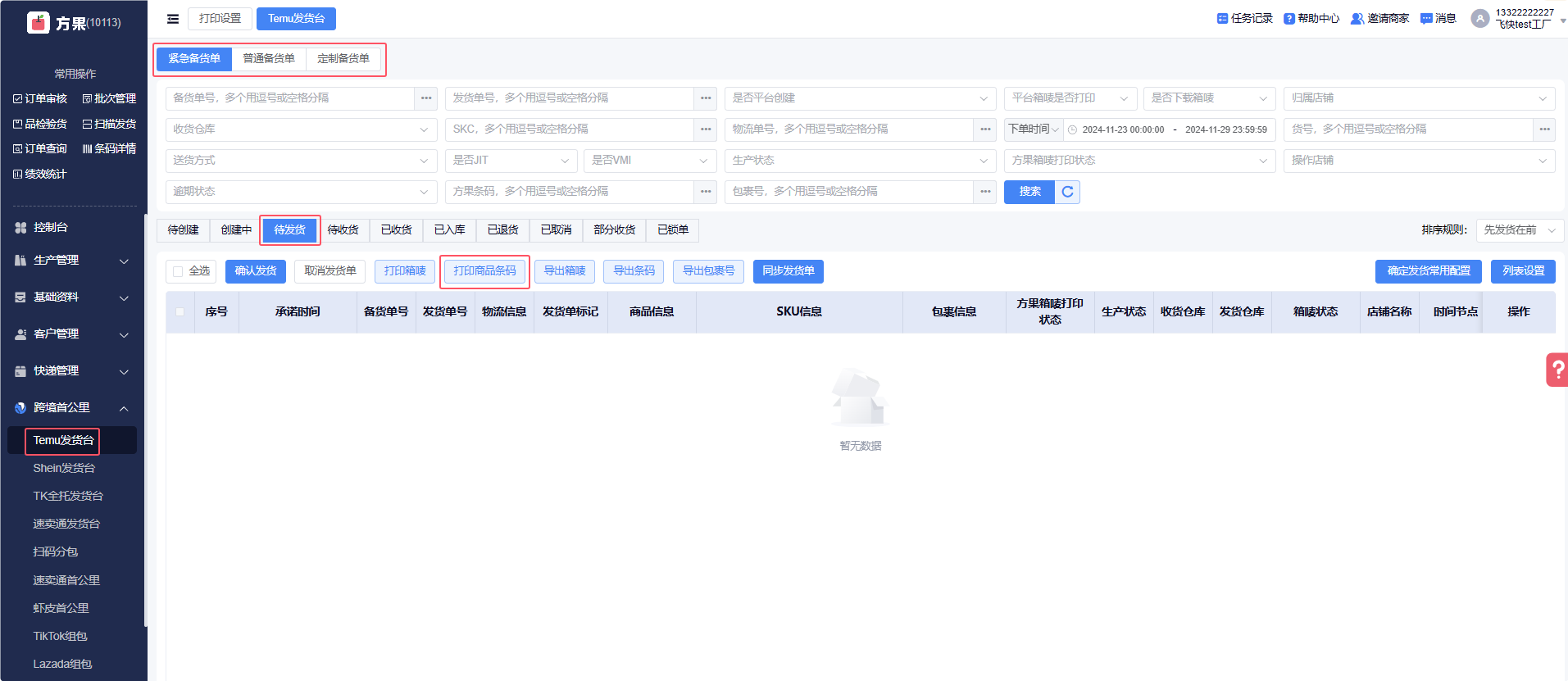Click the 确认发货 button
The image size is (1568, 681).
(x=256, y=271)
